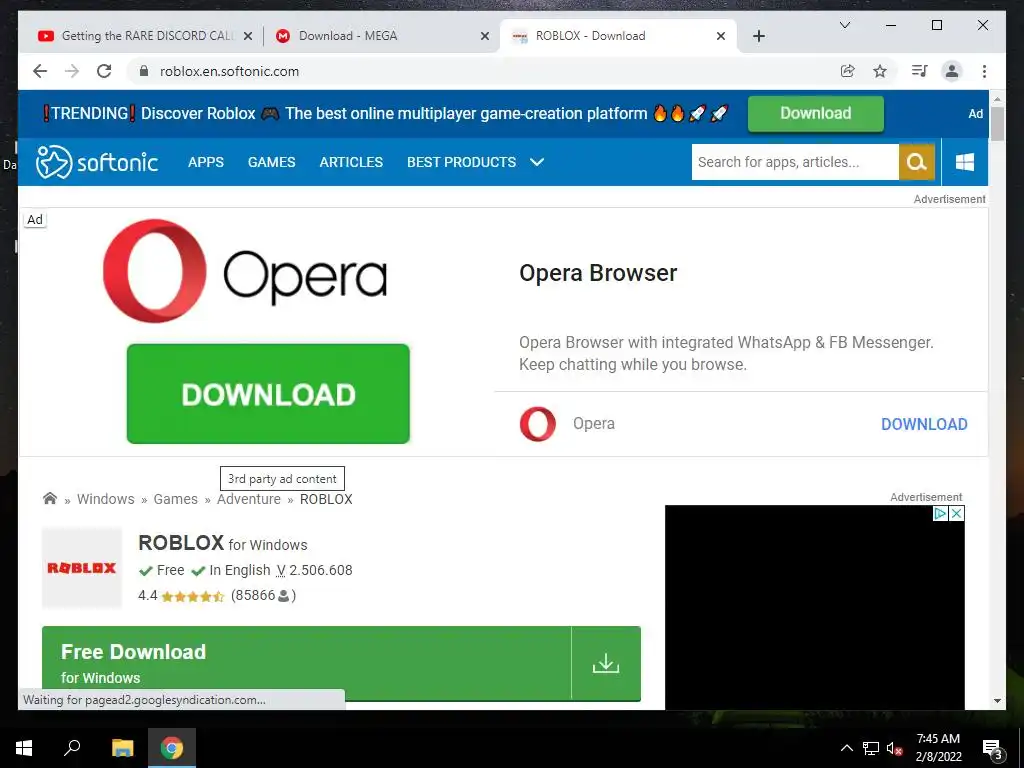This screenshot has width=1024, height=768.
Task: Click the Ad label on Opera banner
Action: pyautogui.click(x=35, y=219)
